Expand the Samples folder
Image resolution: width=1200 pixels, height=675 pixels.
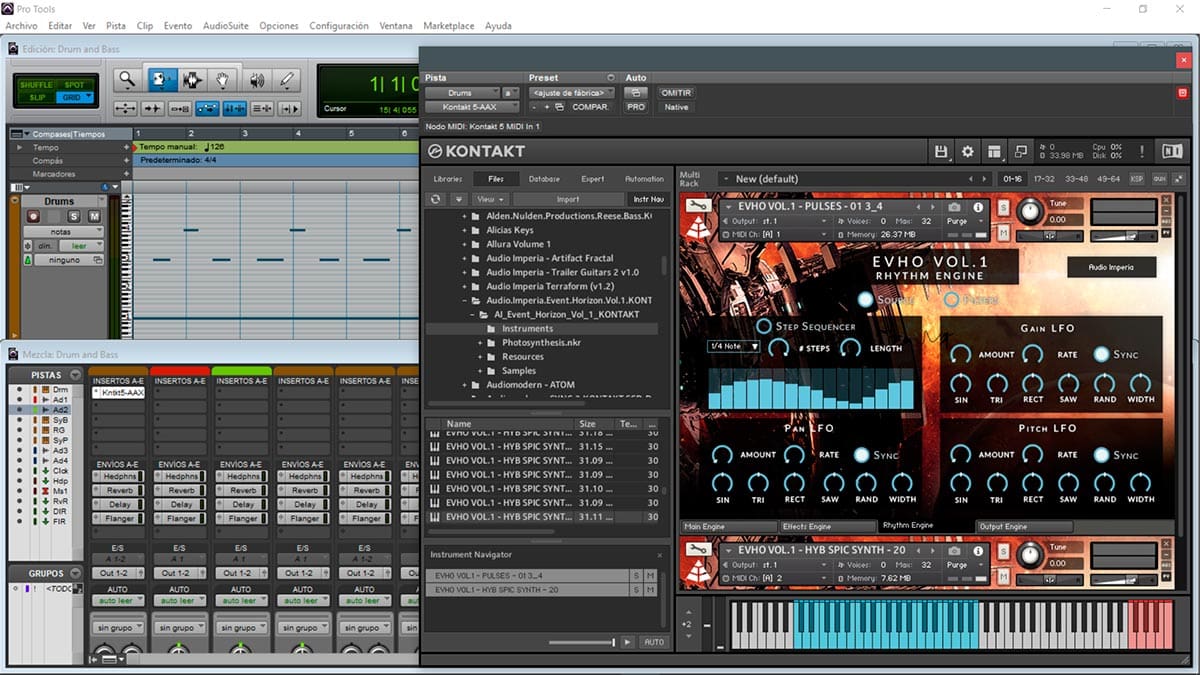[x=479, y=371]
